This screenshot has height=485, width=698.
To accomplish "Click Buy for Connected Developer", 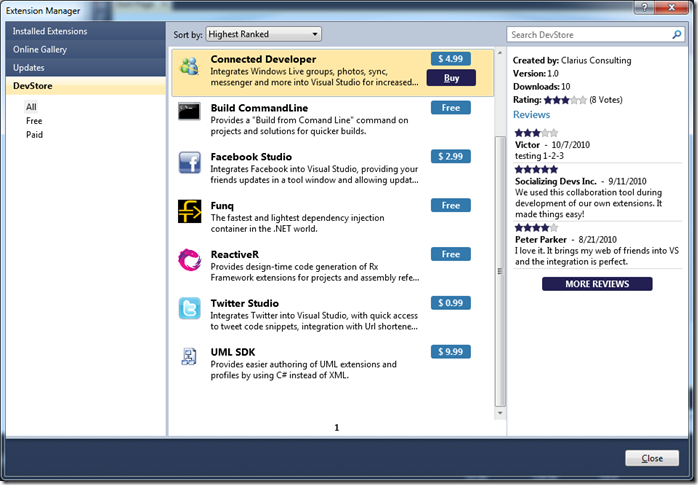I will point(451,78).
